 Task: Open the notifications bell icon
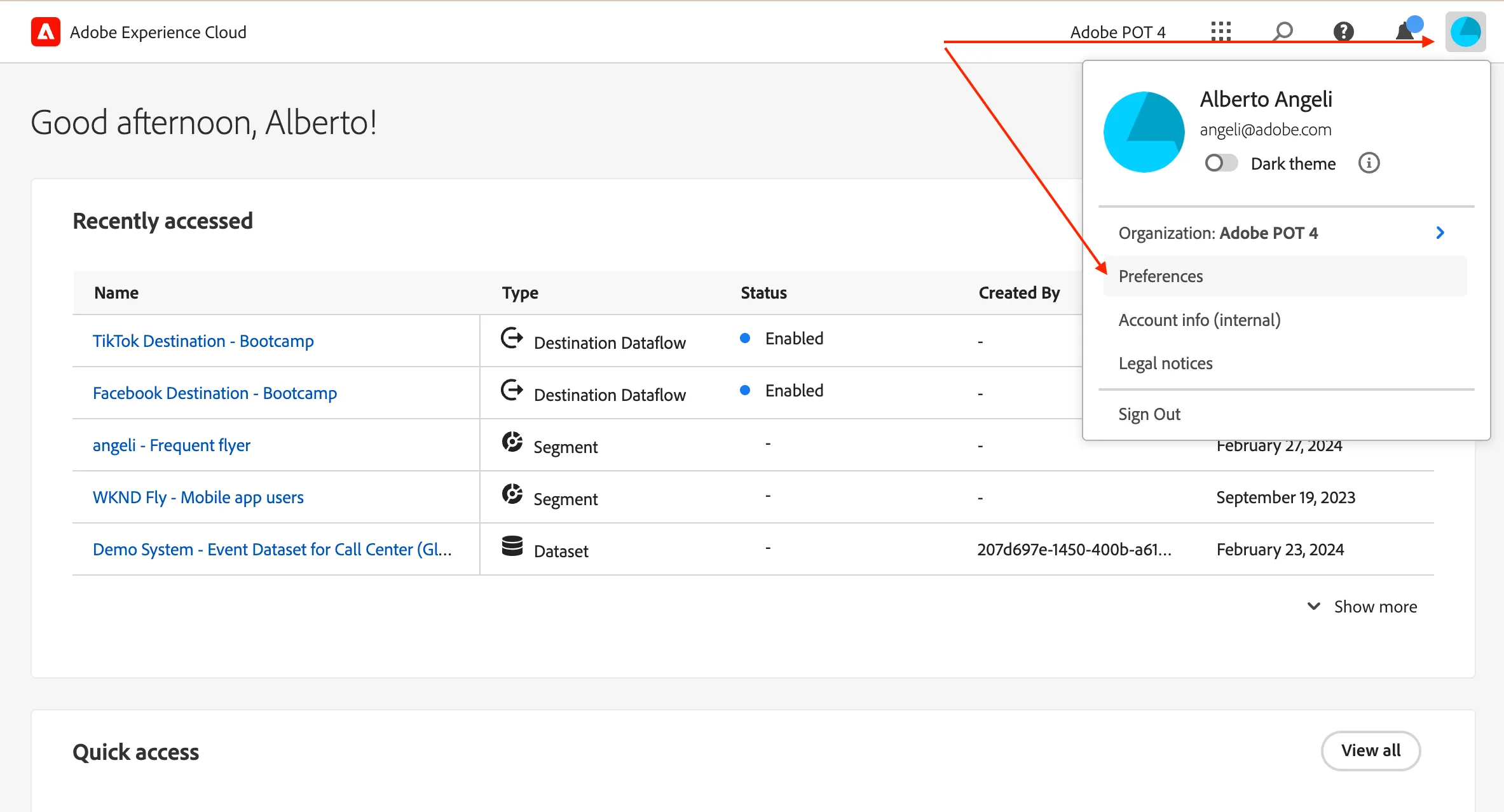click(x=1406, y=30)
